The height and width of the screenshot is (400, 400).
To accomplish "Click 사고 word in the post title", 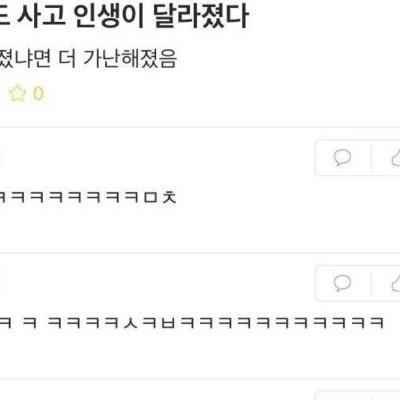I will 41,16.
